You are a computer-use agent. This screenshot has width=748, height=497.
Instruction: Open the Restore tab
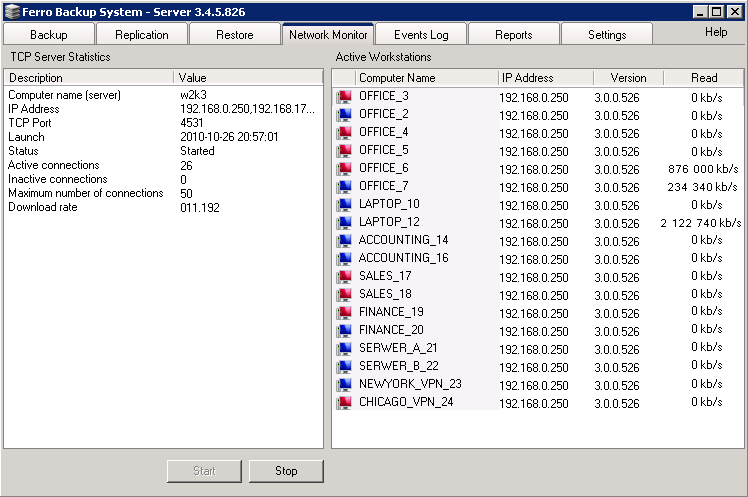(x=235, y=35)
